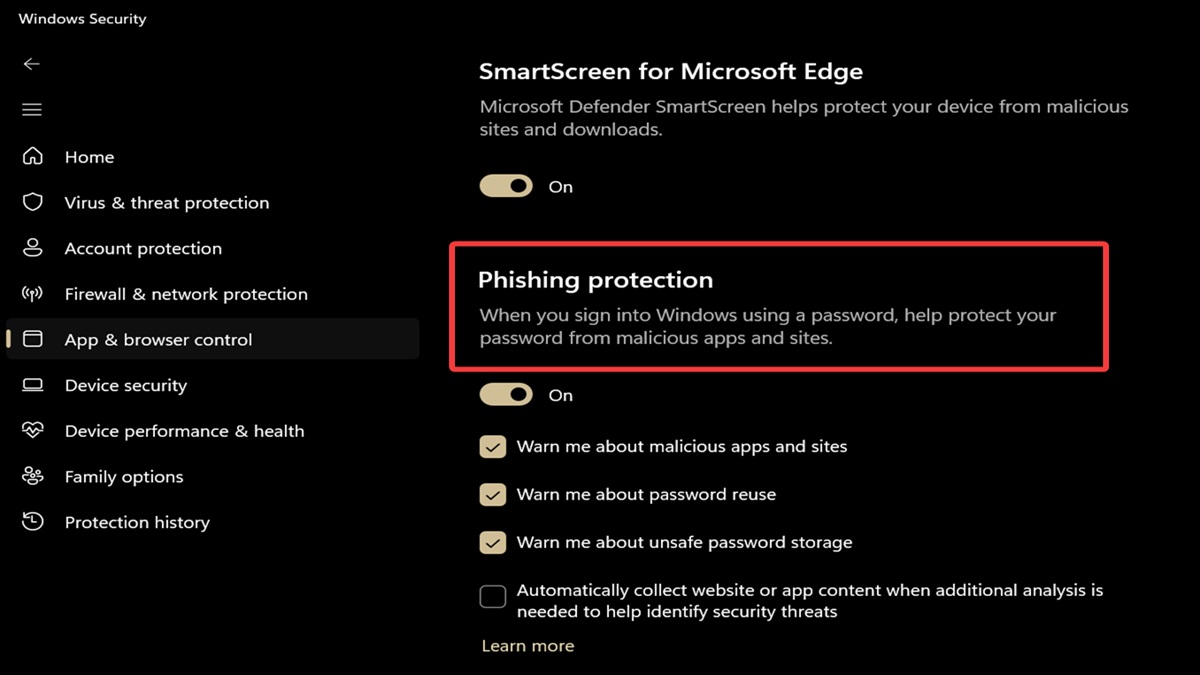
Task: Select App & browser control menu item
Action: click(x=213, y=339)
